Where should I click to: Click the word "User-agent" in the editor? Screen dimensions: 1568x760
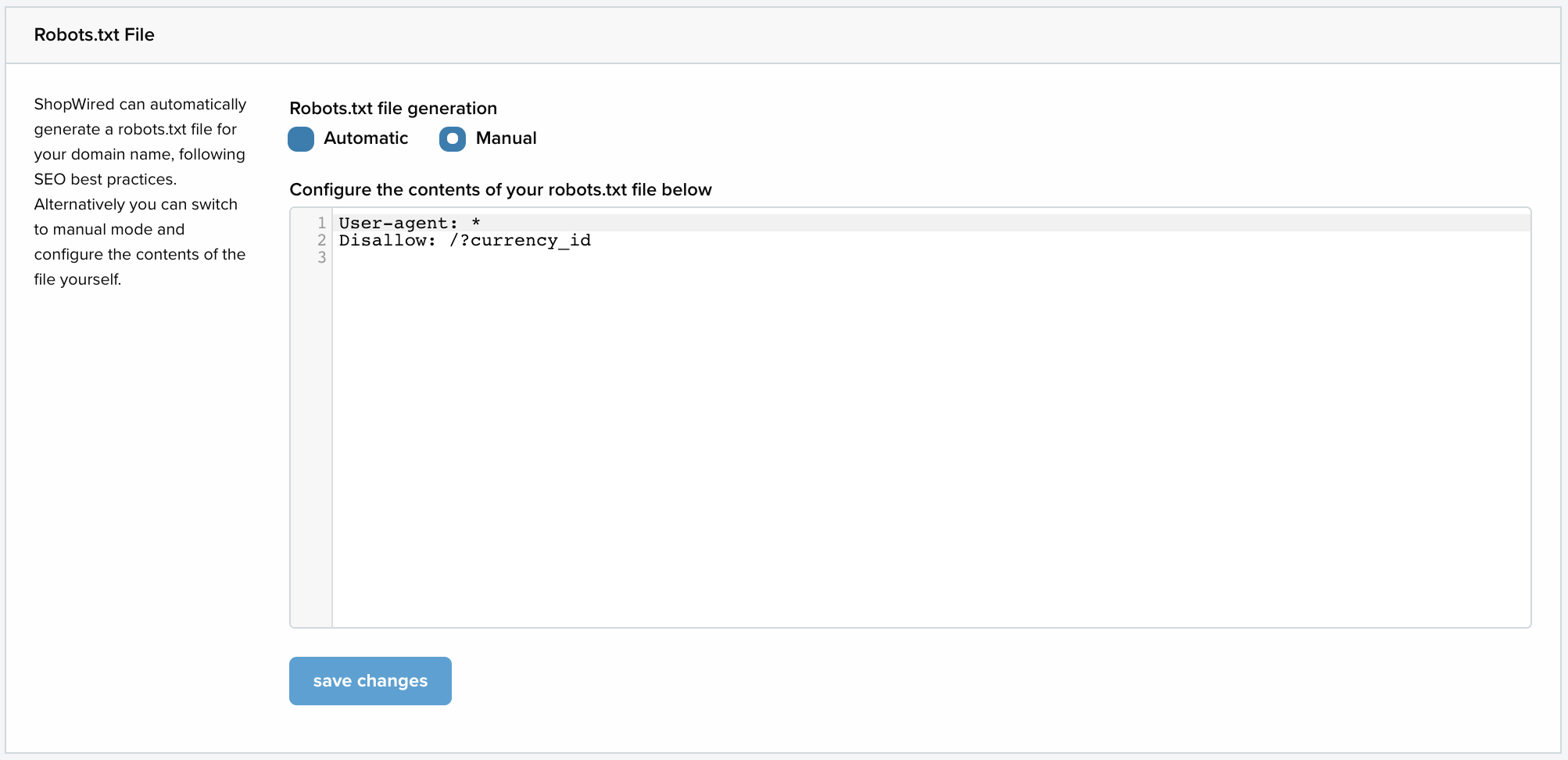394,224
